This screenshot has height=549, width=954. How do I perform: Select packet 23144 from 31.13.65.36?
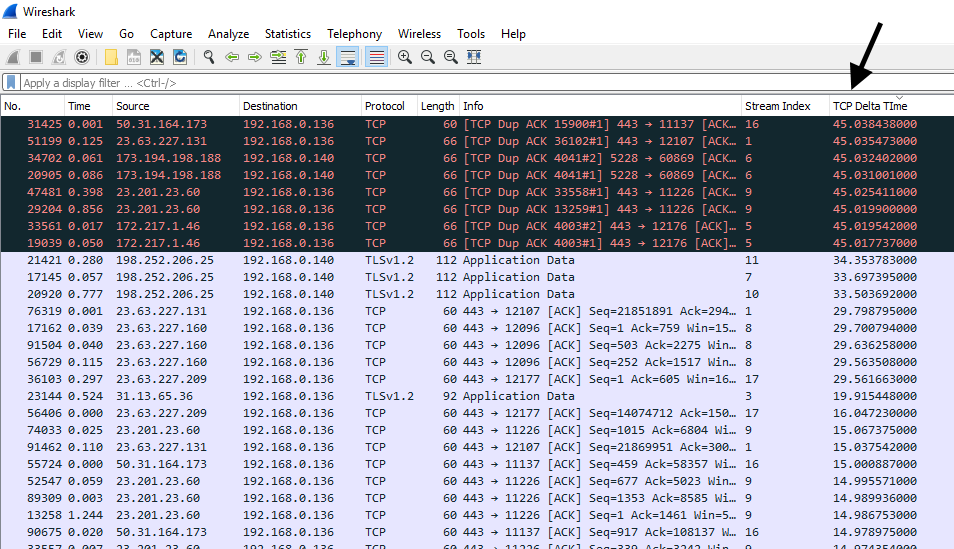tap(477, 396)
